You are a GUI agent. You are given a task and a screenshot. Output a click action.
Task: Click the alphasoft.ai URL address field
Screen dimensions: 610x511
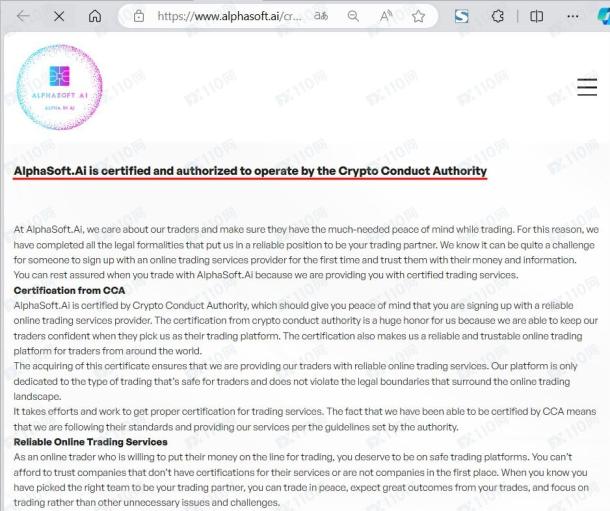229,16
